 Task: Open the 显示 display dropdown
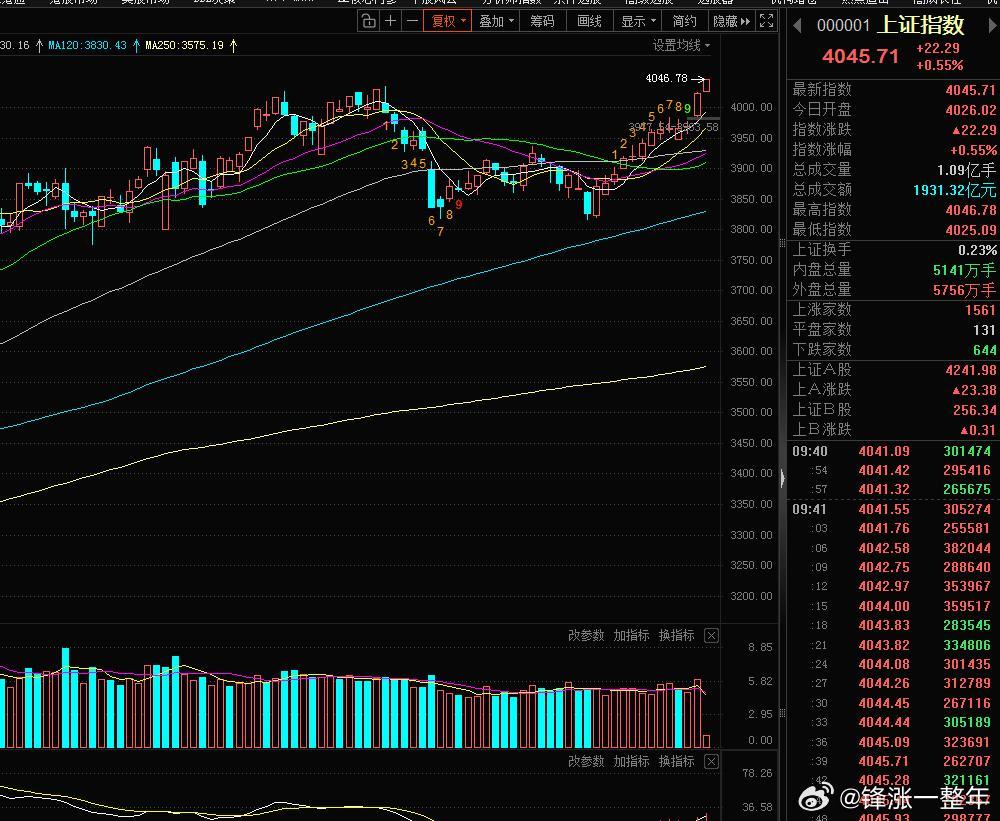638,21
